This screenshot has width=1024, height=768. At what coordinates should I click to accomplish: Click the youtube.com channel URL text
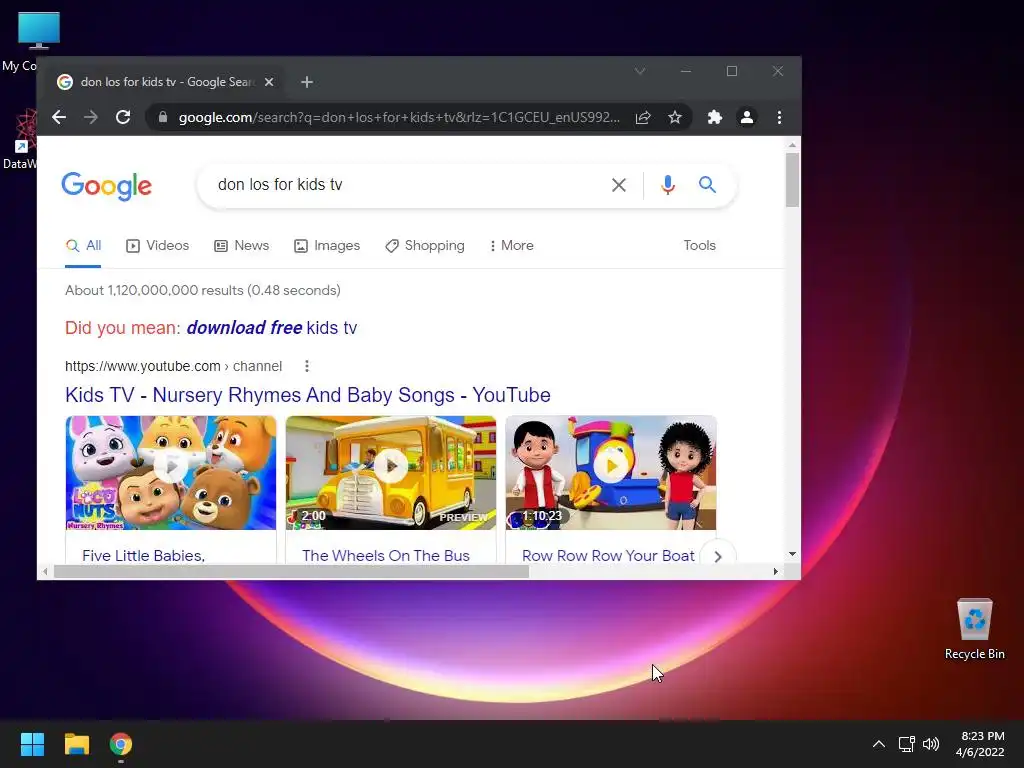coord(174,366)
